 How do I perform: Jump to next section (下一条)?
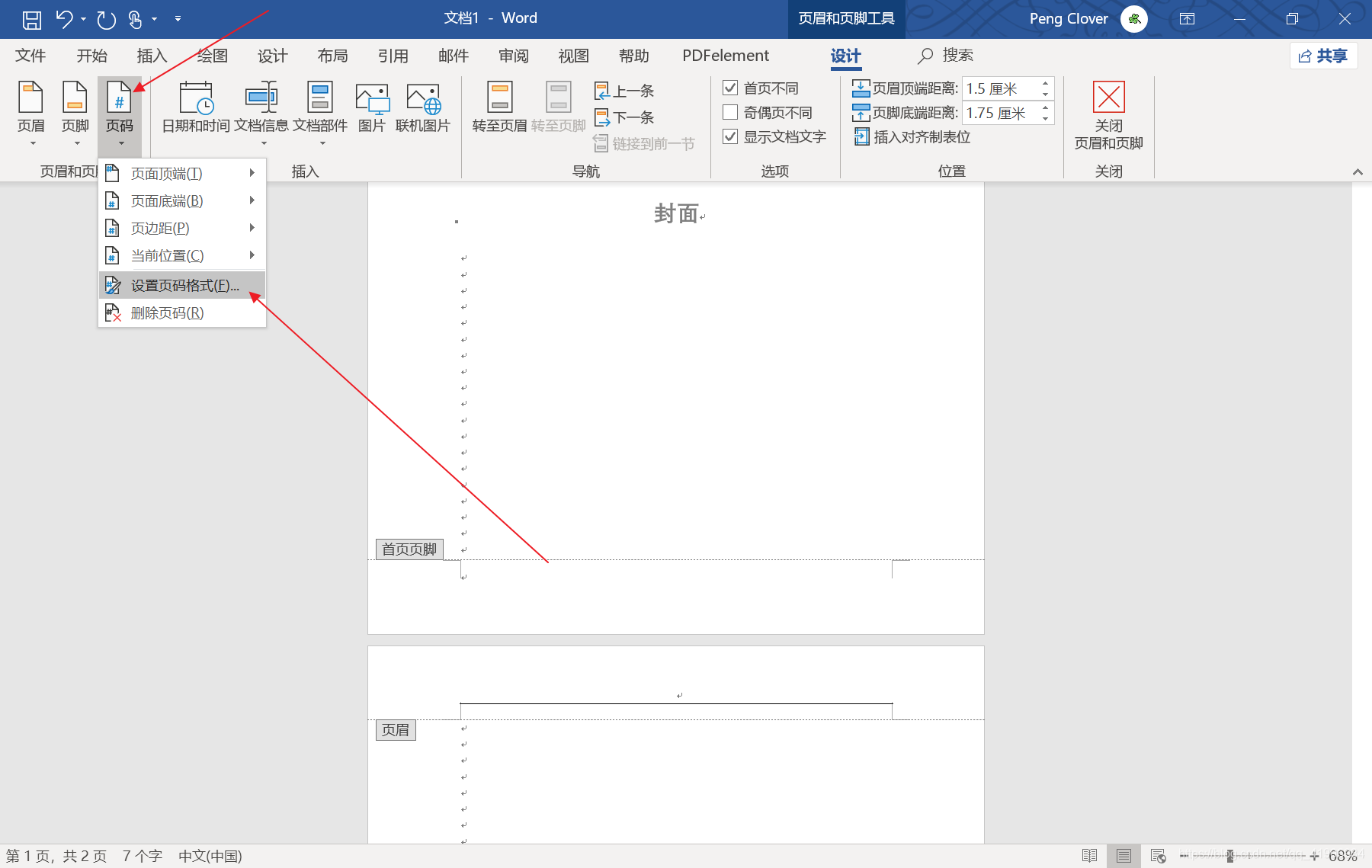pyautogui.click(x=624, y=117)
